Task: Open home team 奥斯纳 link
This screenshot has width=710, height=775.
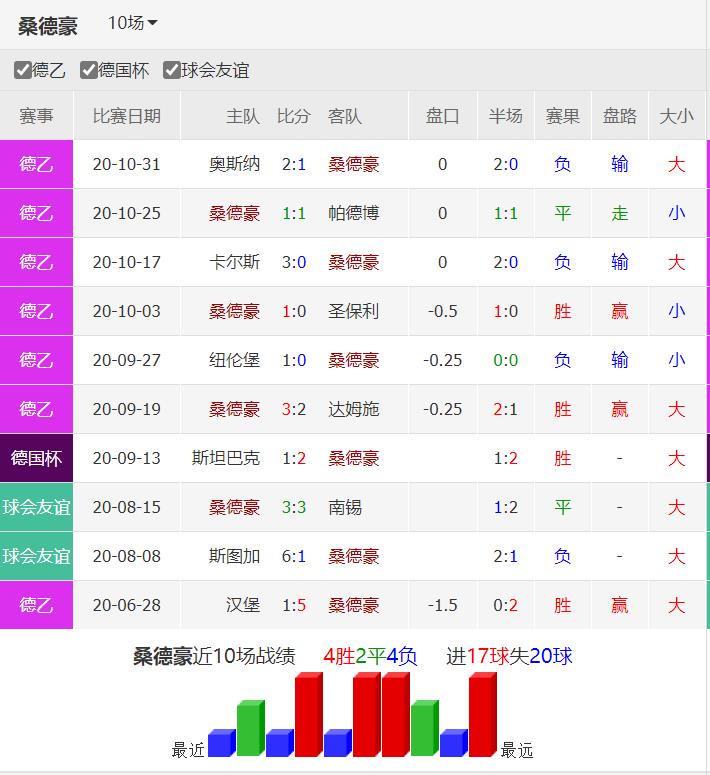Action: coord(234,164)
